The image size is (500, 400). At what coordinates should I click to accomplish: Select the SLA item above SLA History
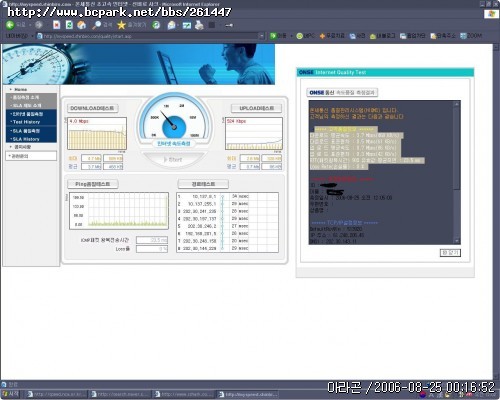[x=27, y=131]
